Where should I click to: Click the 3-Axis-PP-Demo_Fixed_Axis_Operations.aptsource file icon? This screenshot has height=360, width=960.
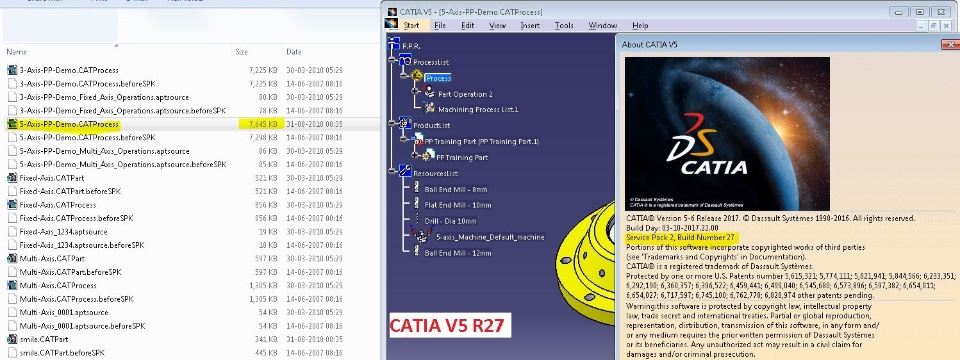tap(12, 97)
